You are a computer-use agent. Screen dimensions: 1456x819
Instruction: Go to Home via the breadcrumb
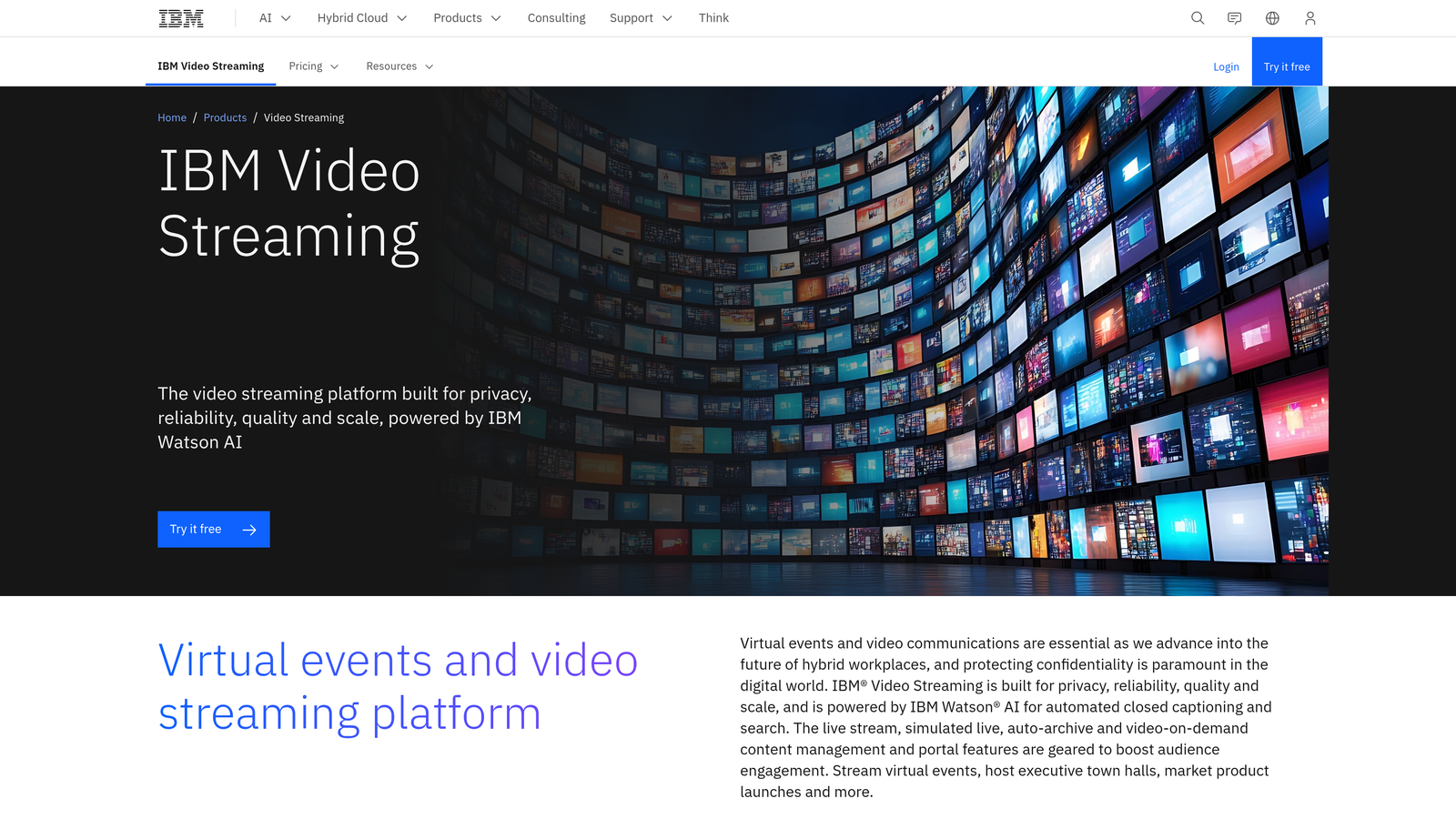click(172, 117)
